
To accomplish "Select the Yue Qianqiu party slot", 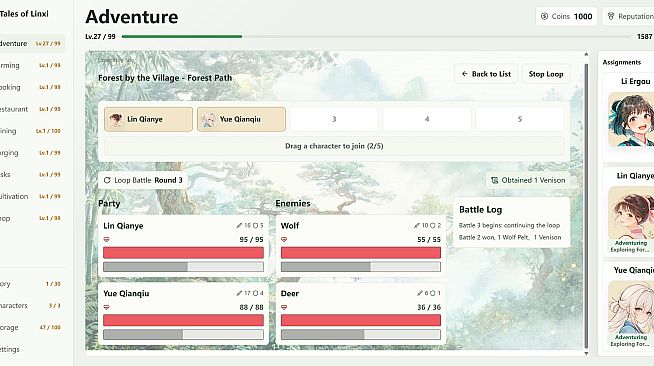I will click(241, 119).
